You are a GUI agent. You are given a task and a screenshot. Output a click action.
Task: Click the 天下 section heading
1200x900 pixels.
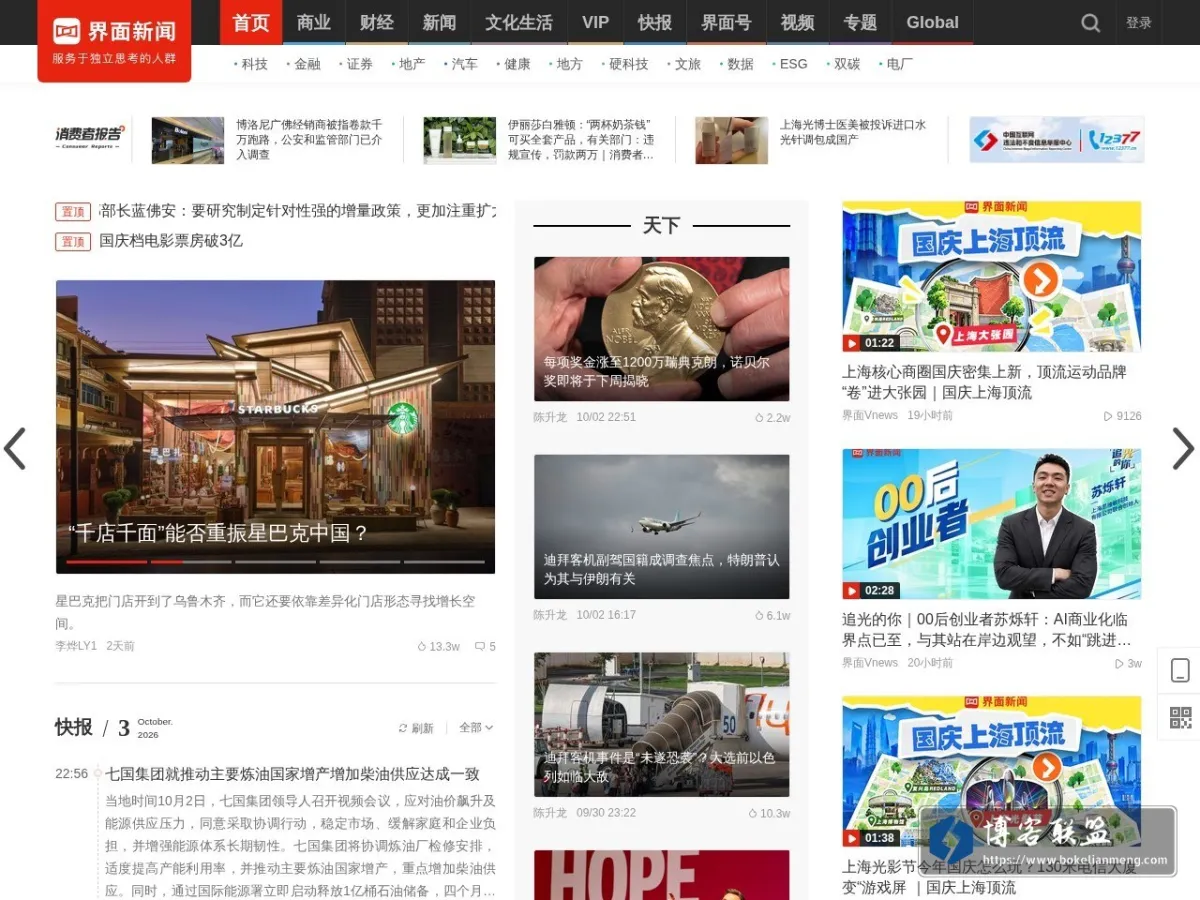pos(661,226)
